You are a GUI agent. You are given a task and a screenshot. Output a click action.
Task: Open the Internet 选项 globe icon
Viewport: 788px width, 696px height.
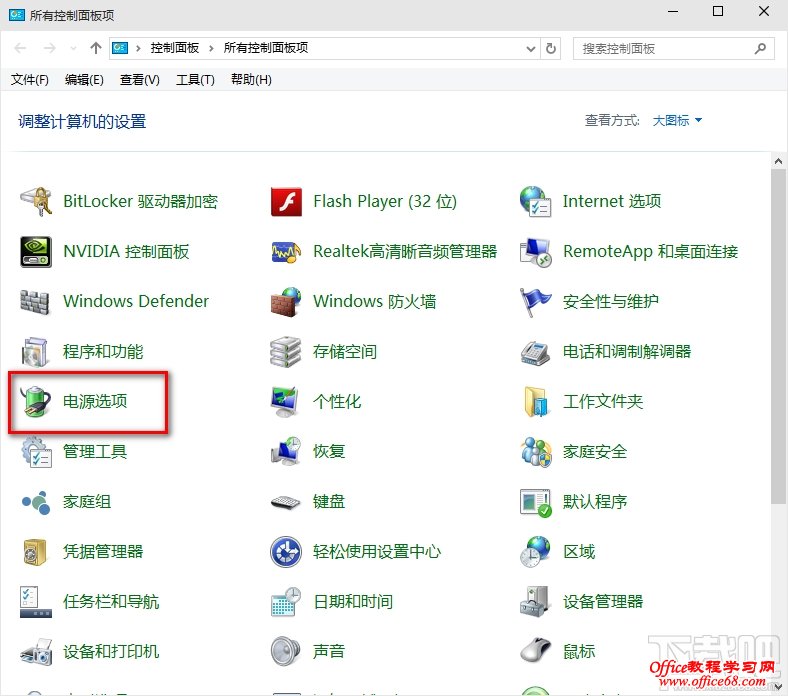click(x=535, y=202)
